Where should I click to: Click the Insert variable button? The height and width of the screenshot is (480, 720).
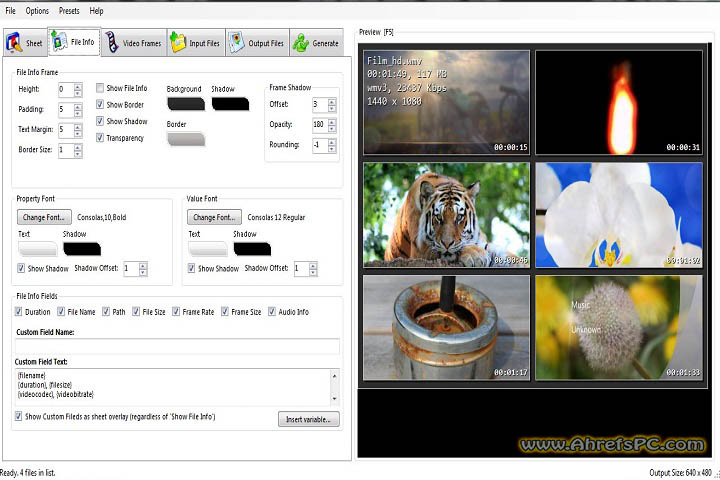(309, 419)
